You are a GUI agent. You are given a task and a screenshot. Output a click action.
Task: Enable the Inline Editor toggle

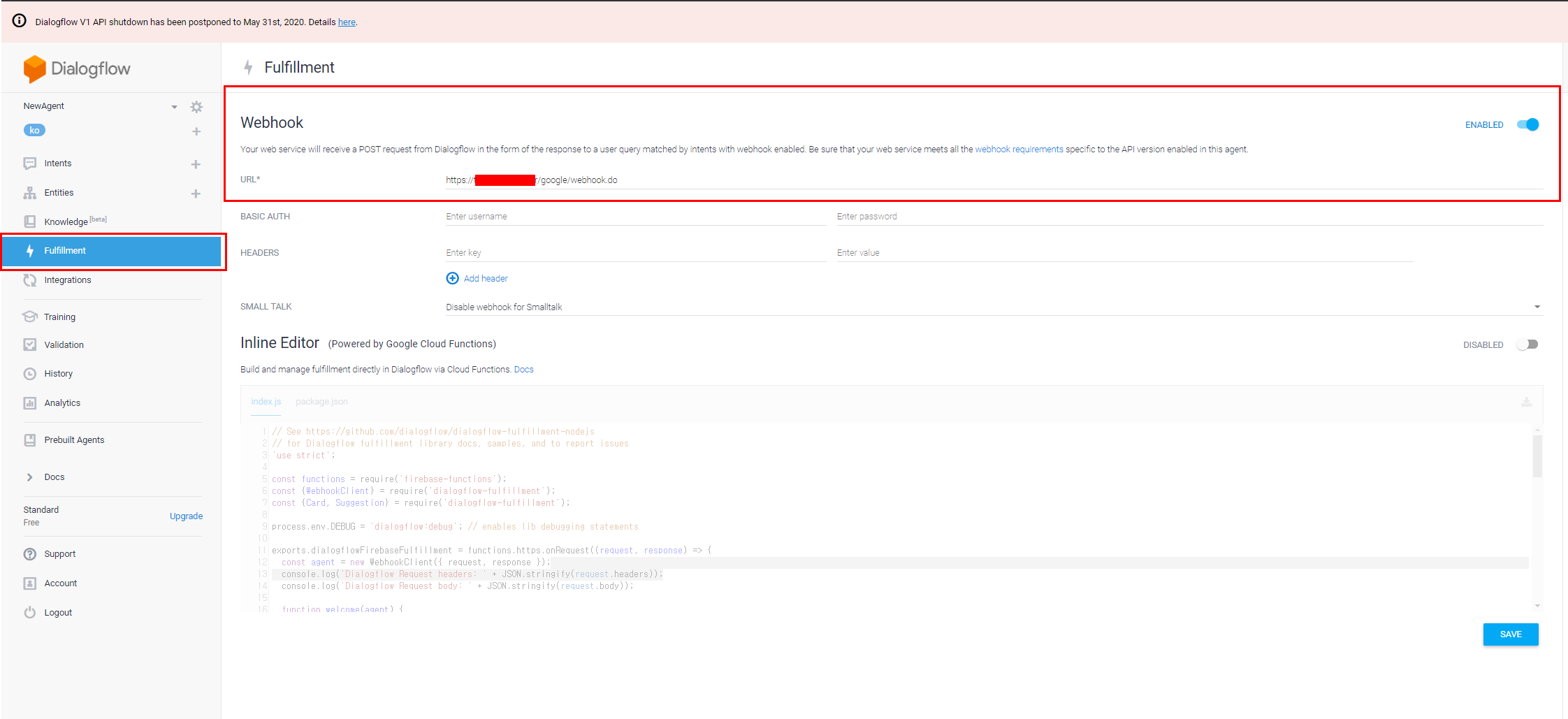click(x=1527, y=344)
